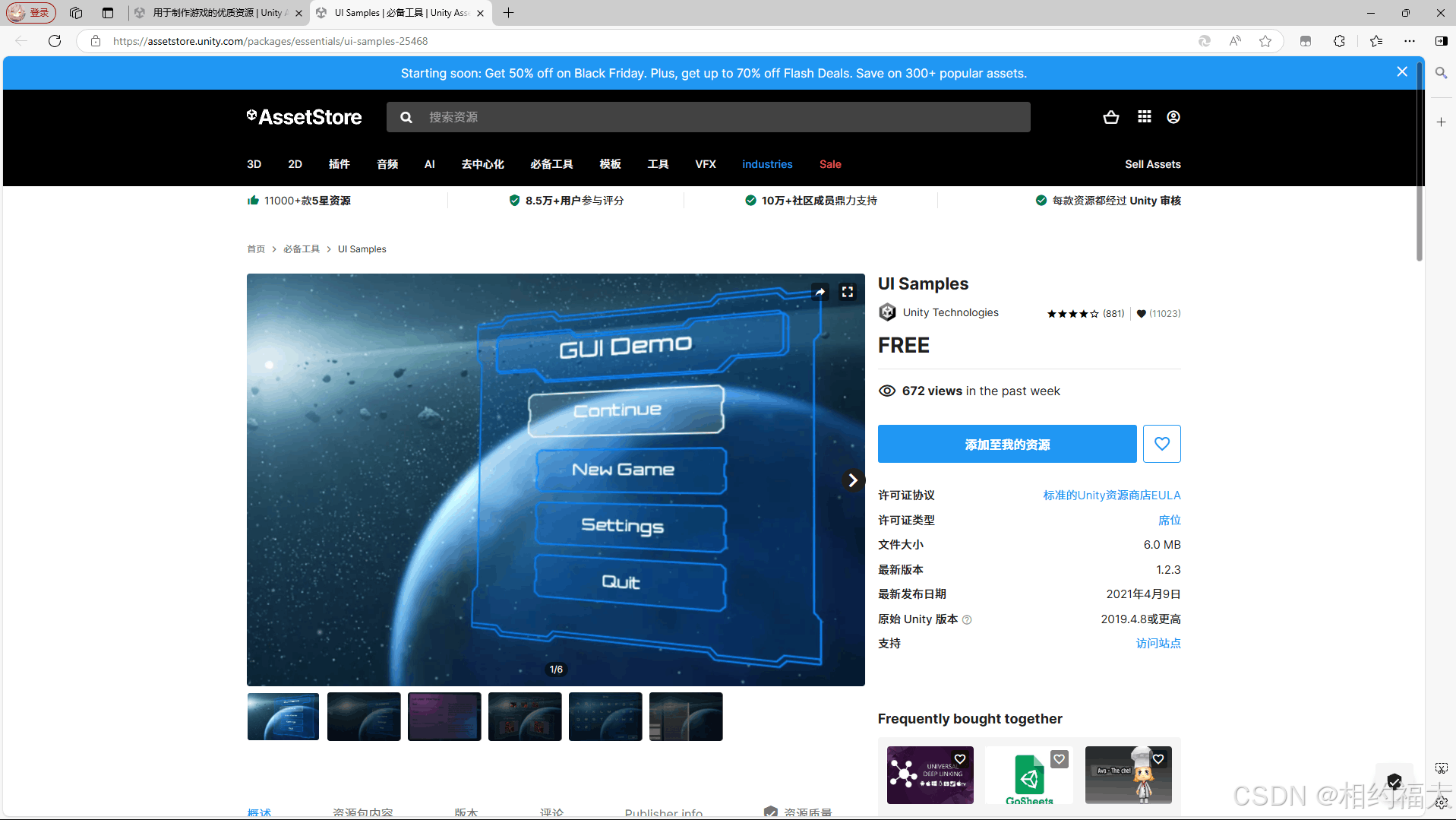1456x820 pixels.
Task: Select the fourth preview thumbnail
Action: pyautogui.click(x=525, y=716)
